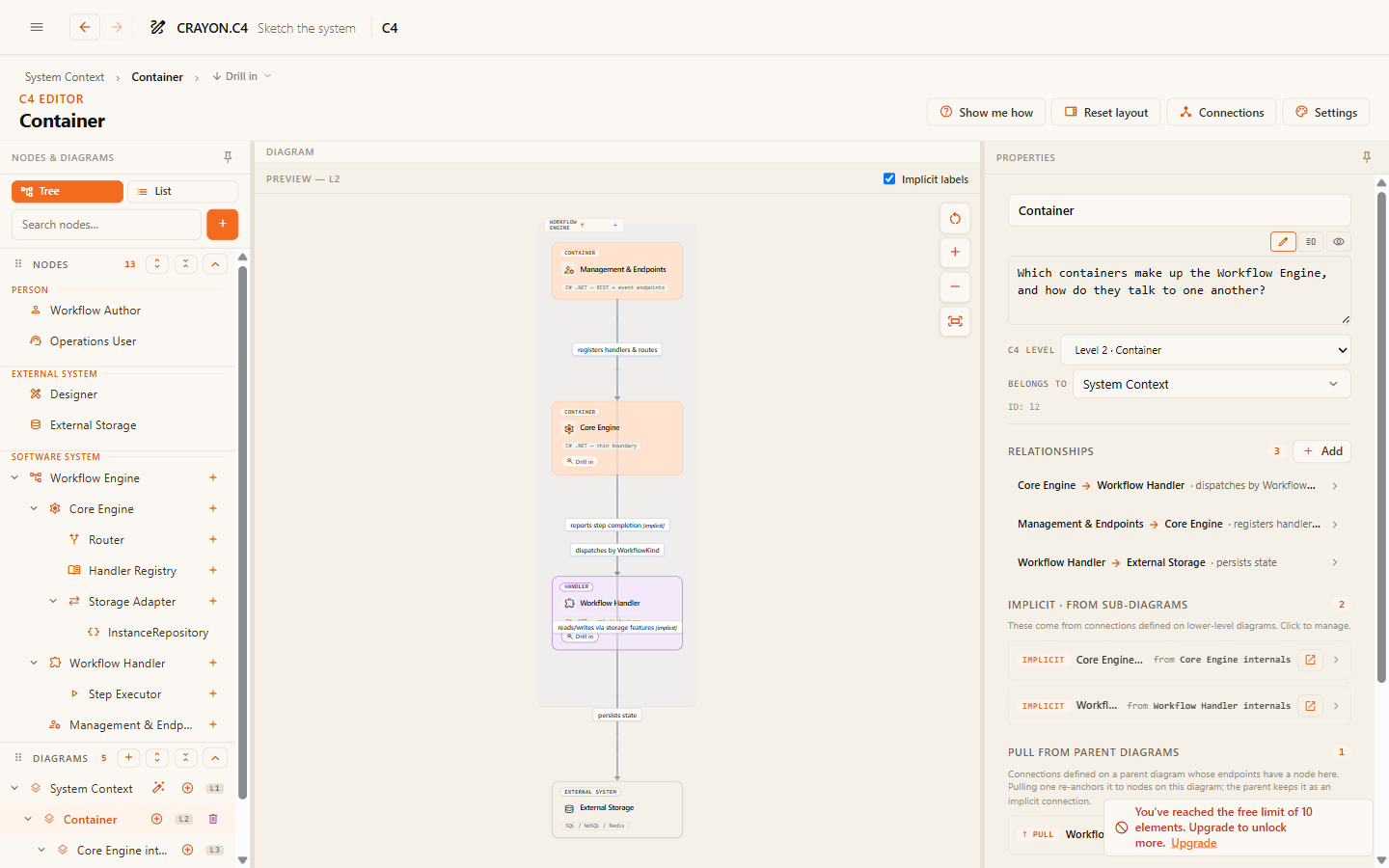Add a new node with orange plus button
The height and width of the screenshot is (868, 1389).
(x=222, y=224)
